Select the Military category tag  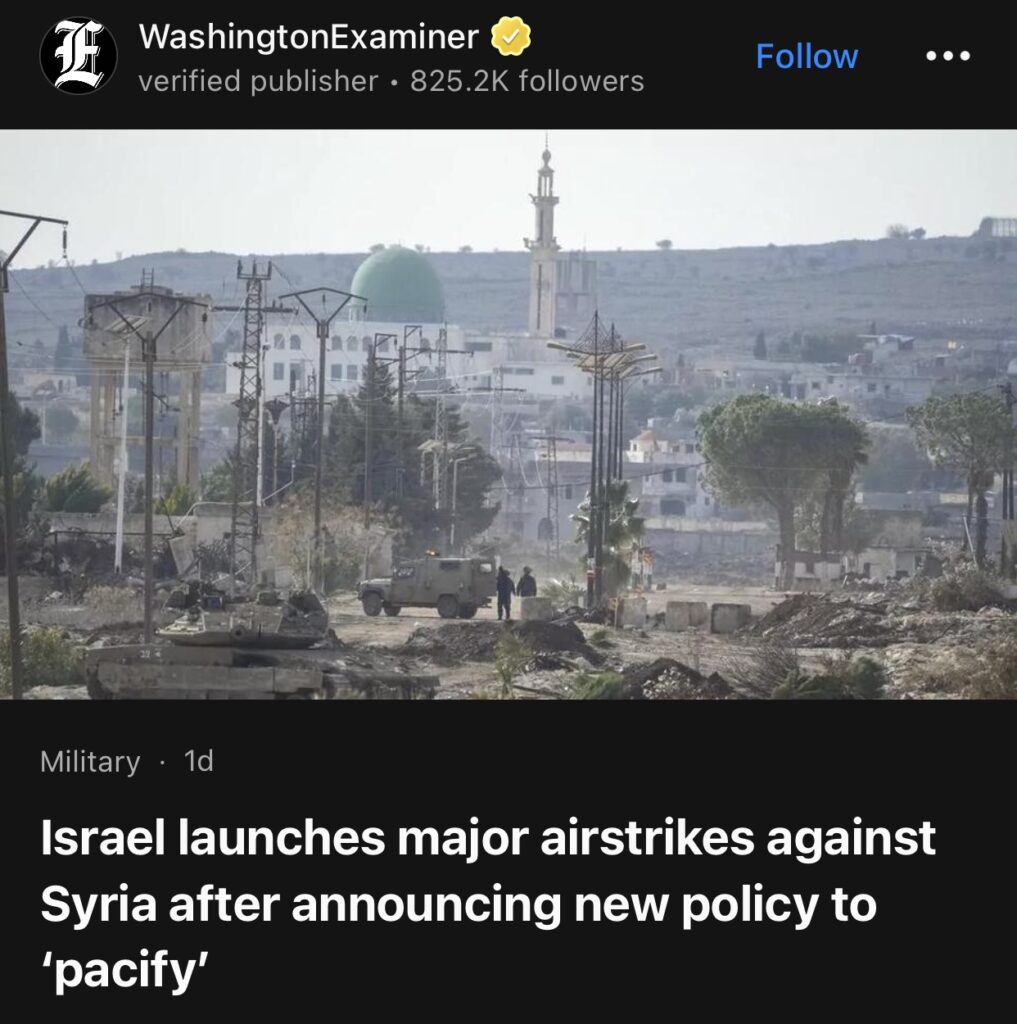click(x=90, y=761)
